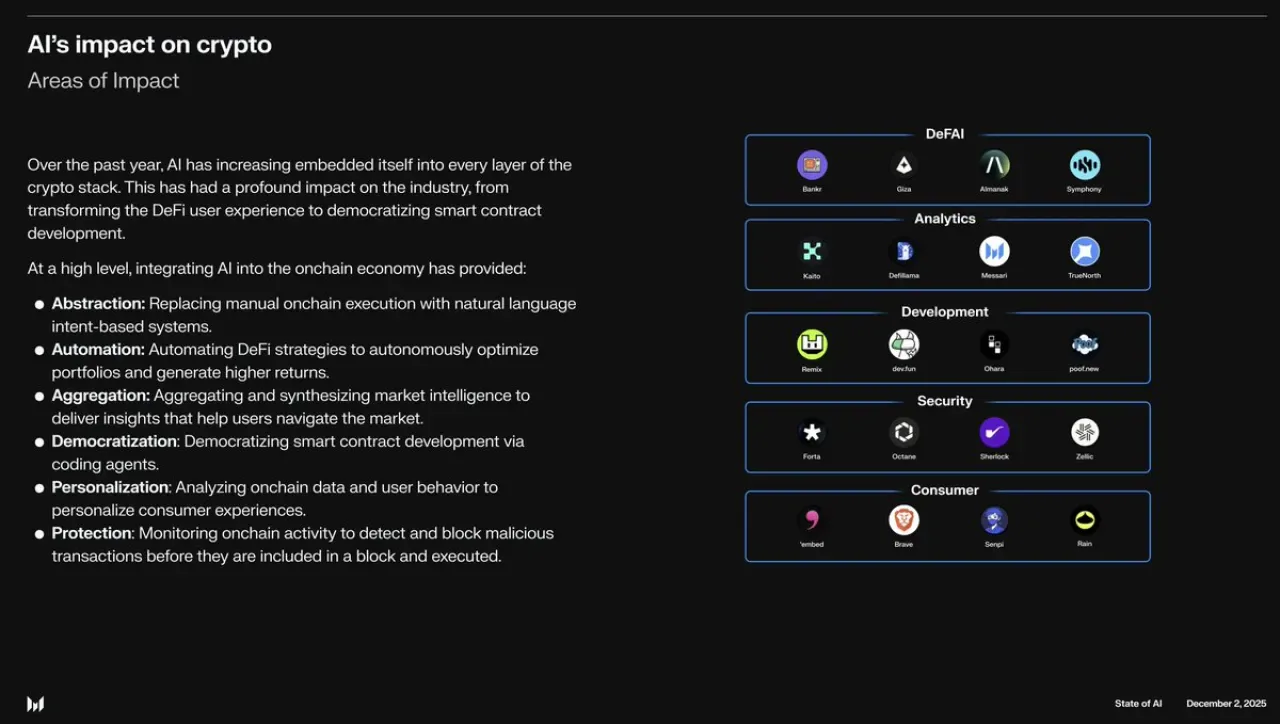This screenshot has width=1280, height=724.
Task: Open the Symphony icon
Action: point(1084,165)
